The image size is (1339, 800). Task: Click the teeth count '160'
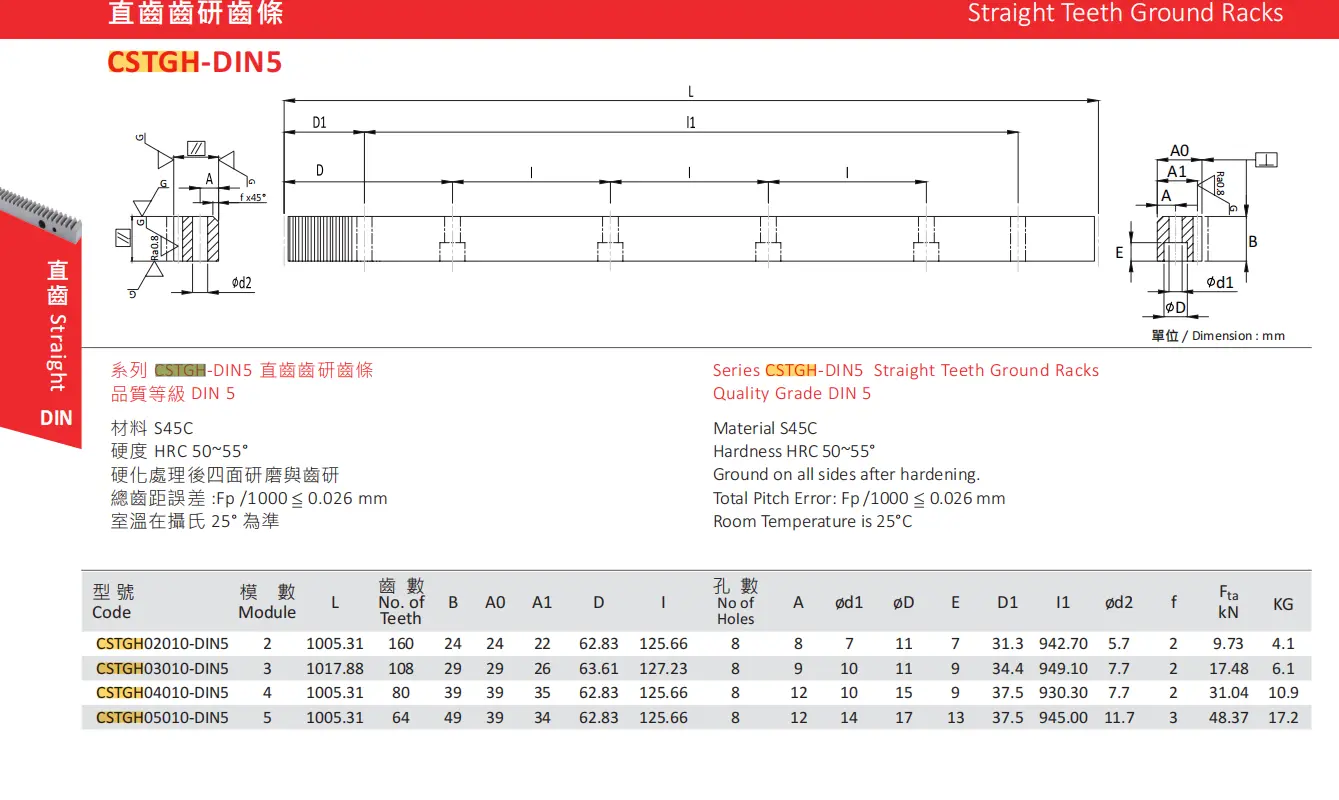(401, 644)
